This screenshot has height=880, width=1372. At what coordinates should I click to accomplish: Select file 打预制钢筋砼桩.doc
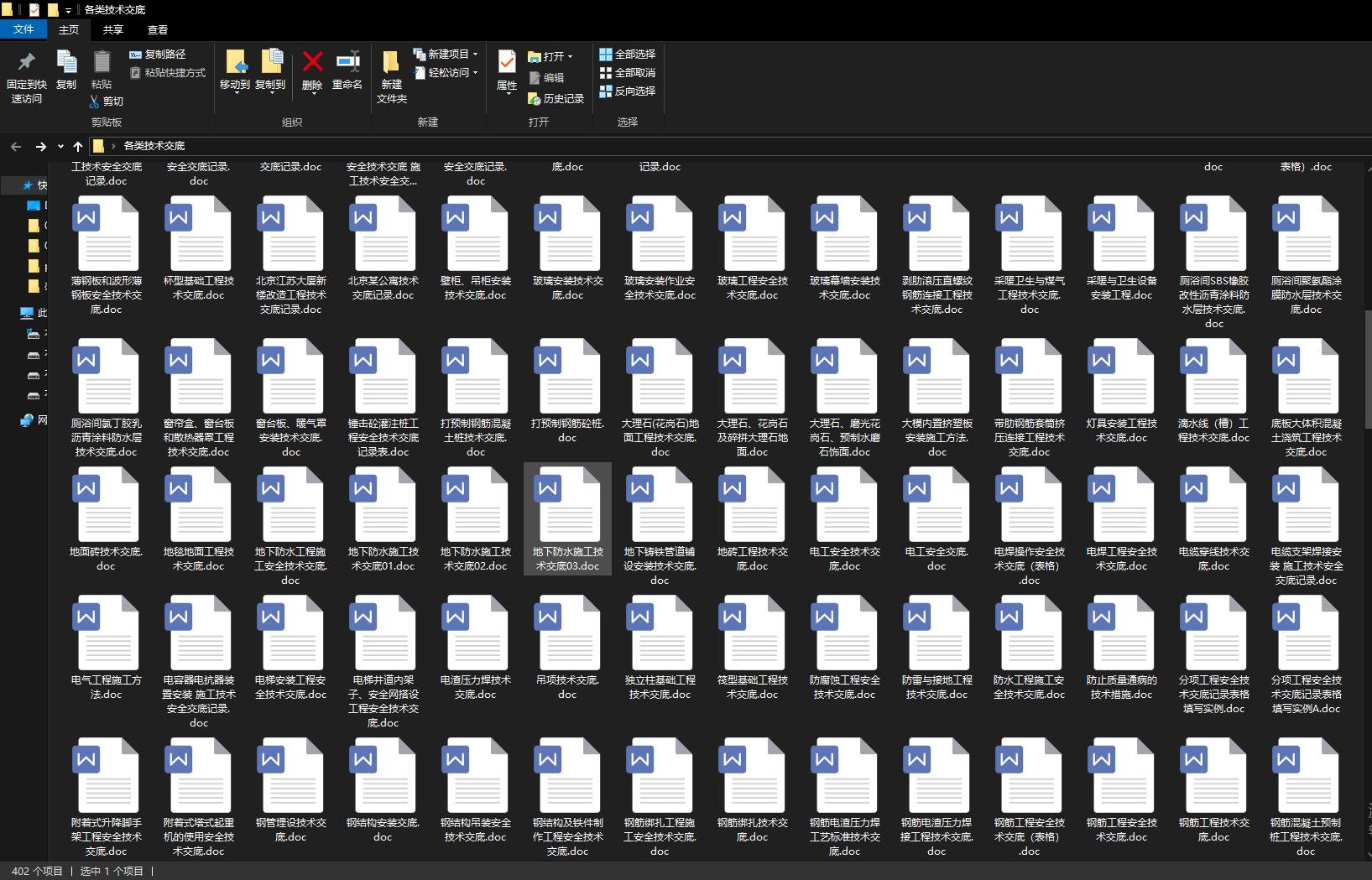[x=568, y=393]
